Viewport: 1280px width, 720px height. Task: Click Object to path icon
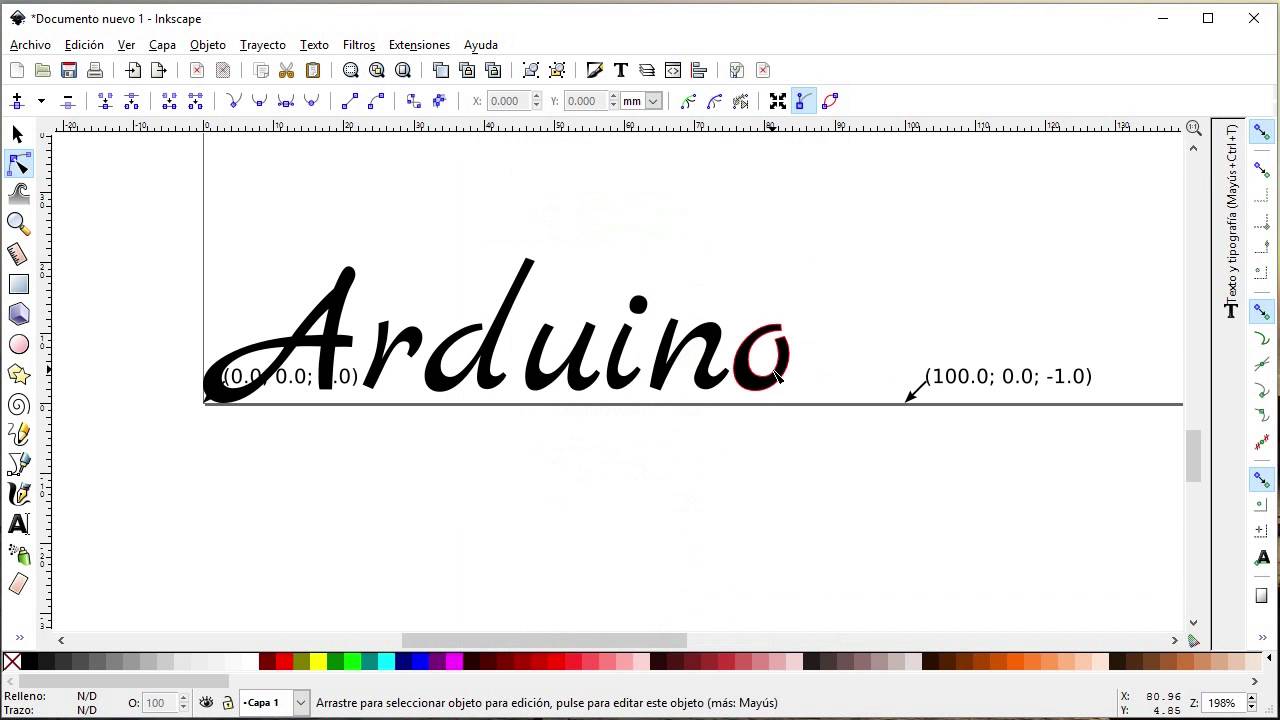tap(414, 101)
